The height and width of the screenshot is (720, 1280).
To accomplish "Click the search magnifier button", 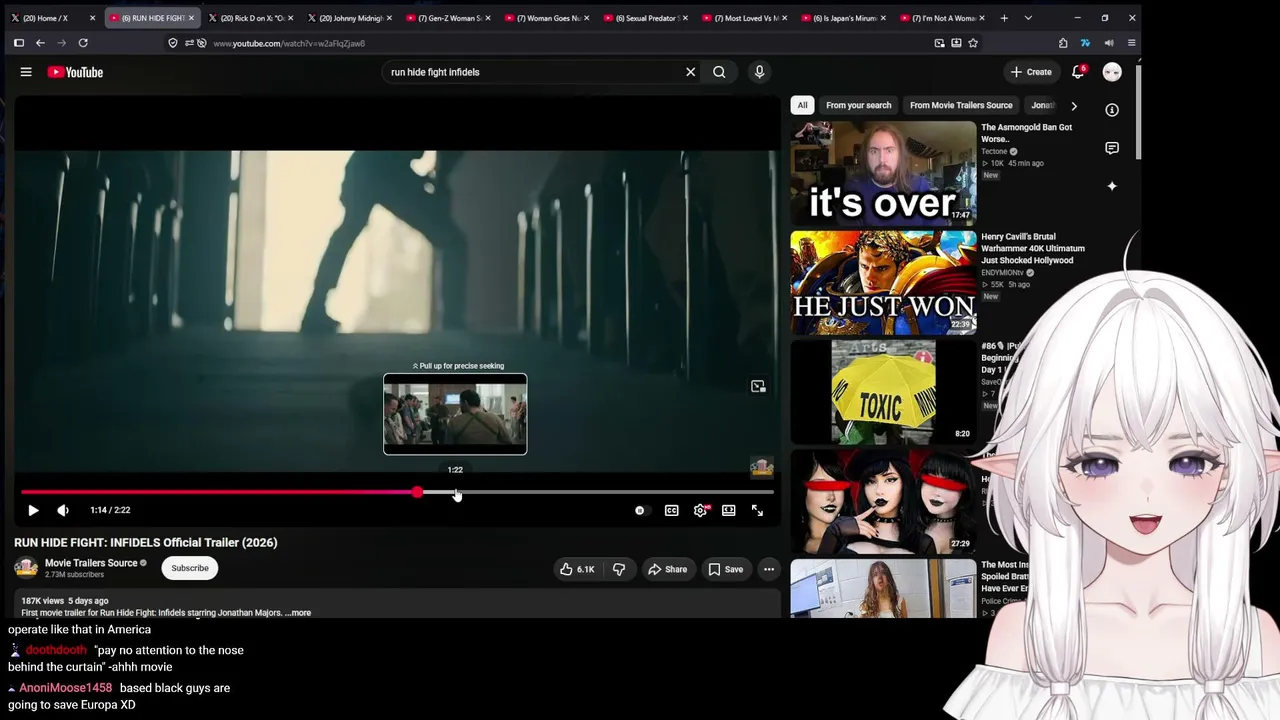I will click(x=719, y=72).
